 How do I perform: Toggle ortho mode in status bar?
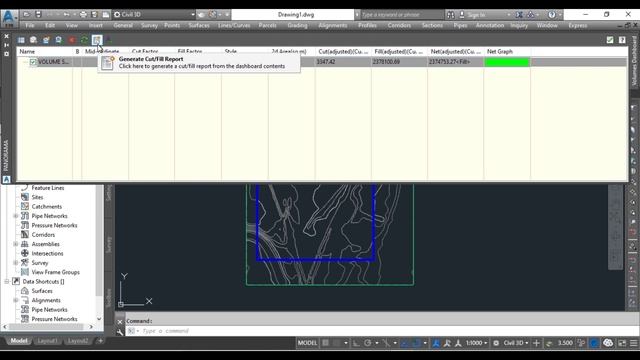point(356,343)
